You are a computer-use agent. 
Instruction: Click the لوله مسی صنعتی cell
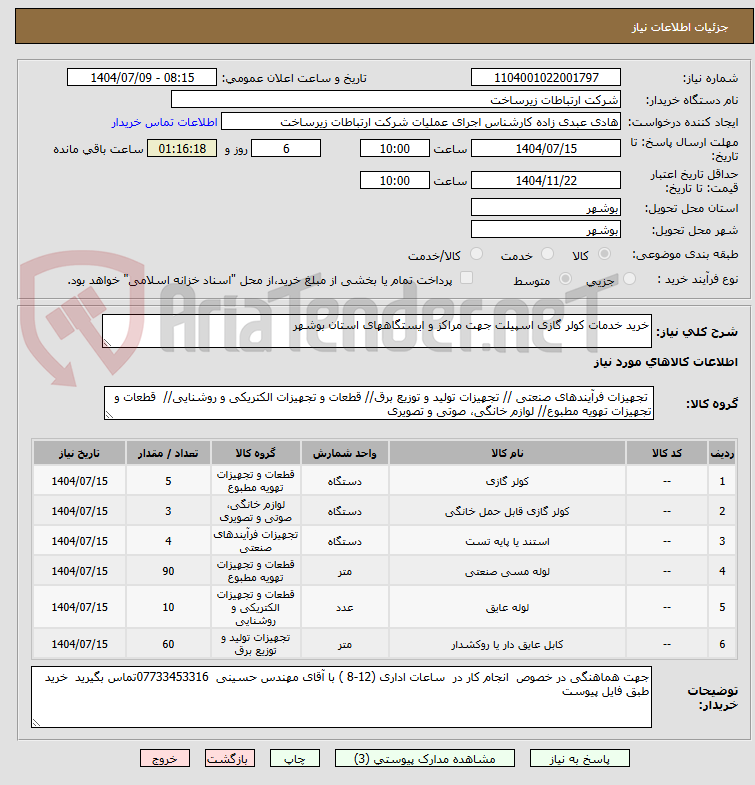click(507, 571)
